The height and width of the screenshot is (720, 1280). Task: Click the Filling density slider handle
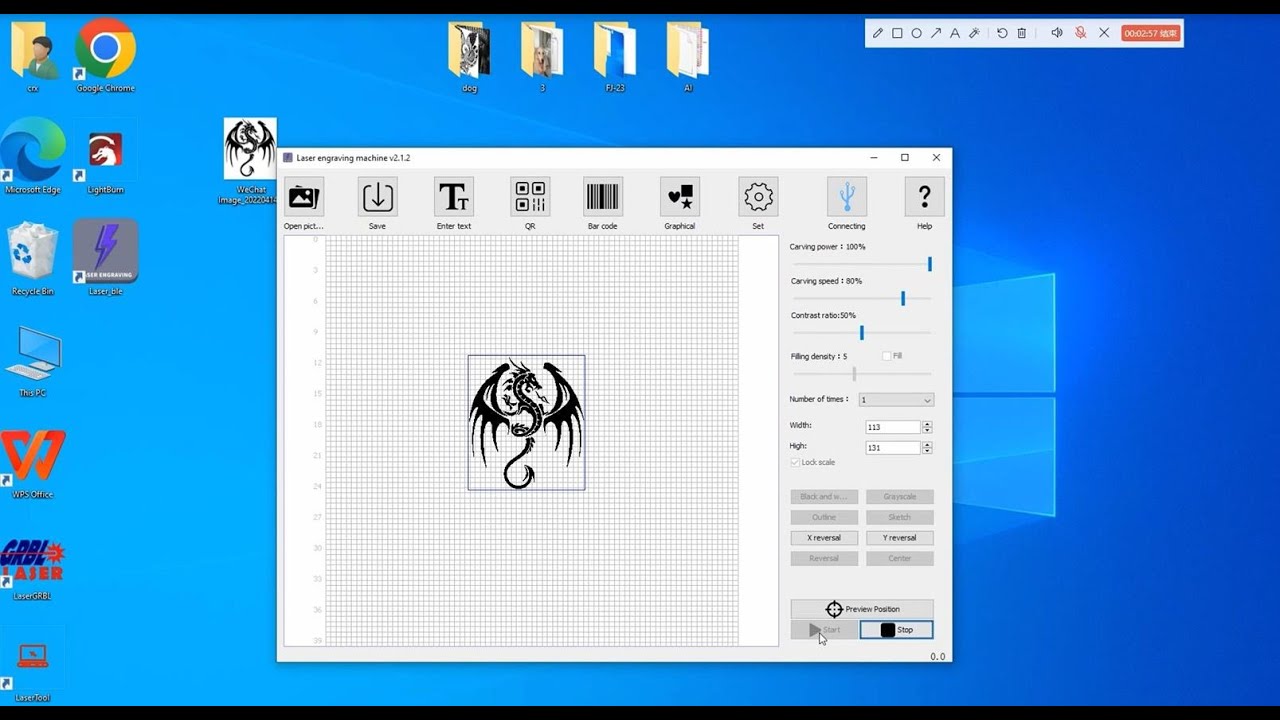(x=854, y=374)
